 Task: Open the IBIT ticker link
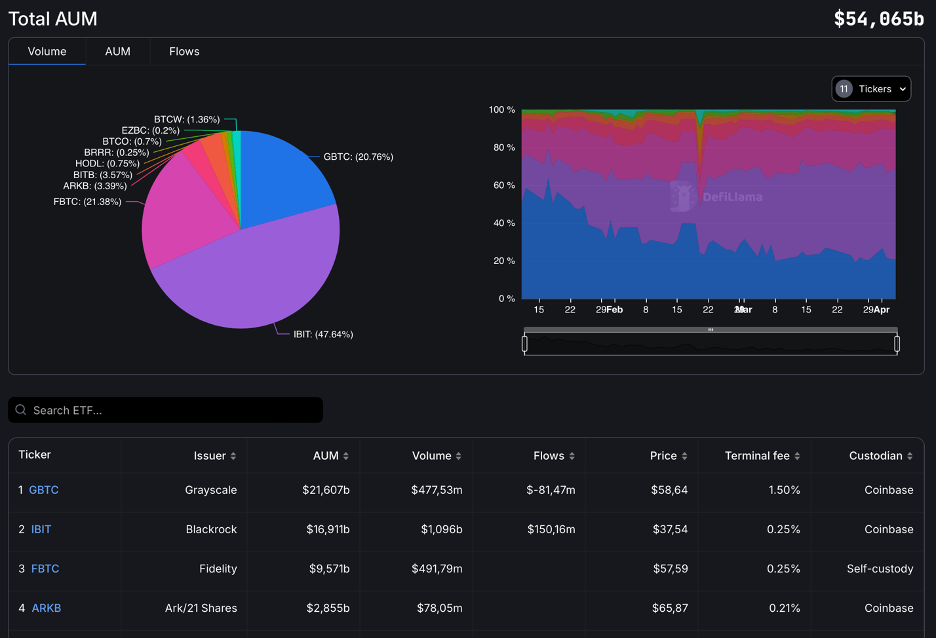tap(41, 529)
